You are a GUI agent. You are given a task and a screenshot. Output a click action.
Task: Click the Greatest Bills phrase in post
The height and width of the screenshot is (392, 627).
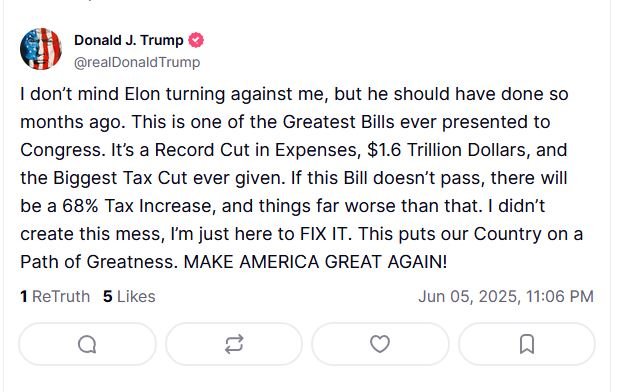pyautogui.click(x=339, y=122)
